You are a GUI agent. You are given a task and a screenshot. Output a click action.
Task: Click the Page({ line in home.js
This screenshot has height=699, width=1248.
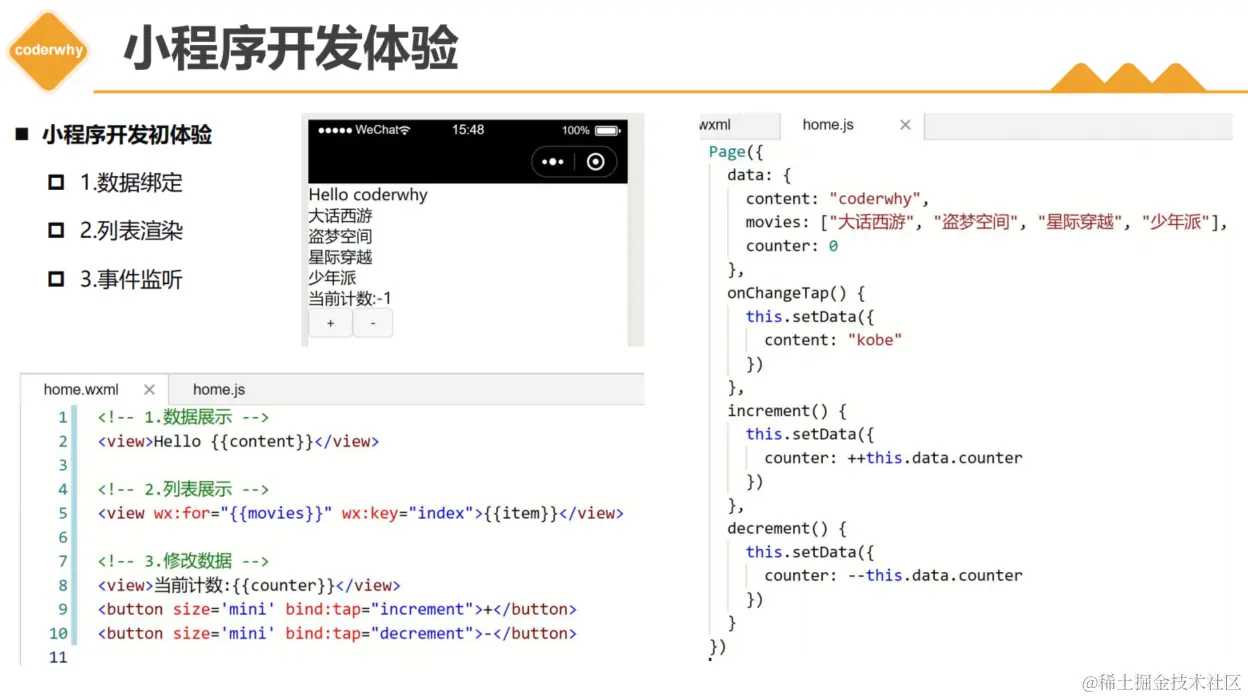(736, 152)
